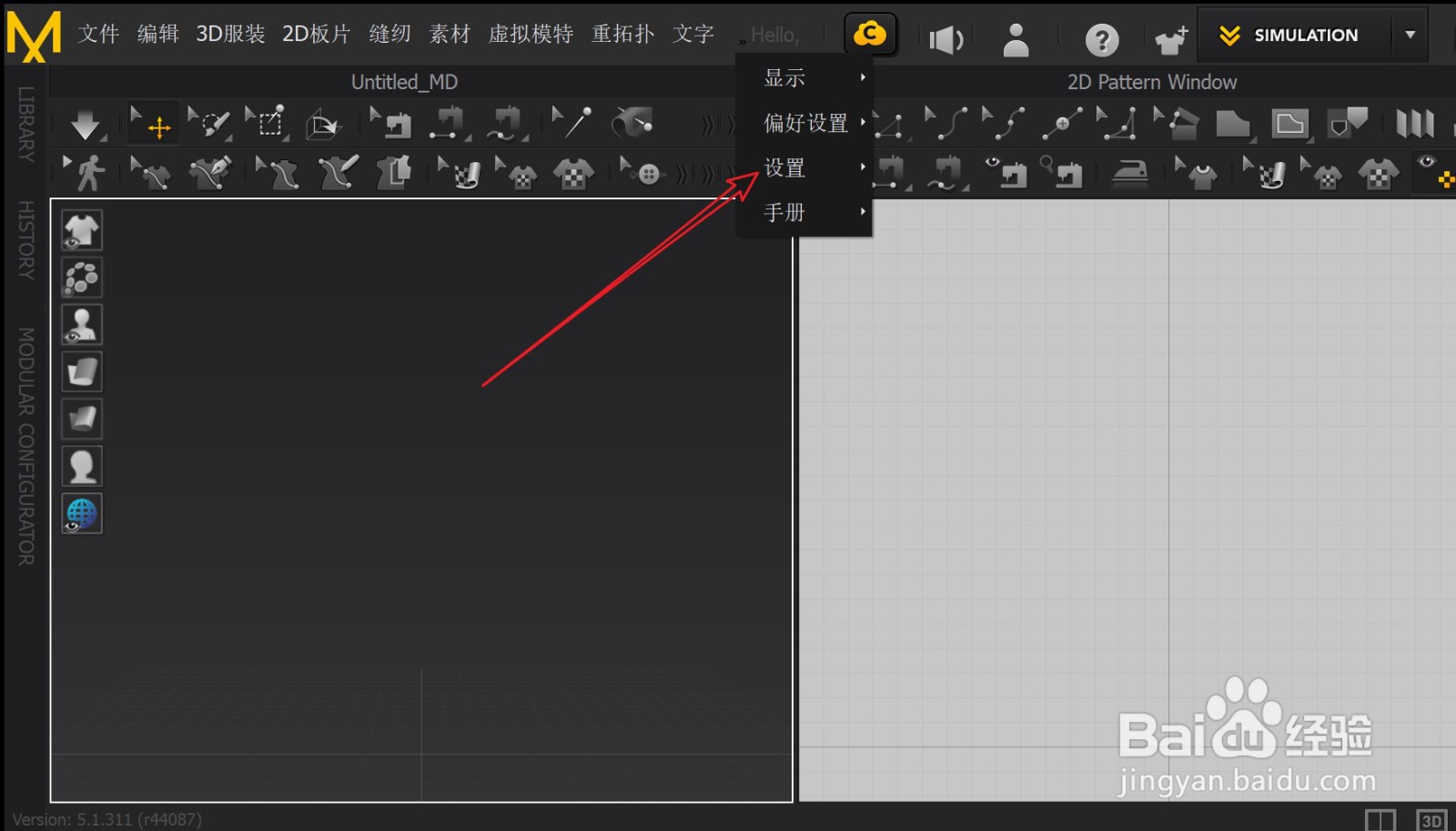Pick Segment Sewing tool in 3D toolbar
The height and width of the screenshot is (831, 1456).
tap(449, 124)
